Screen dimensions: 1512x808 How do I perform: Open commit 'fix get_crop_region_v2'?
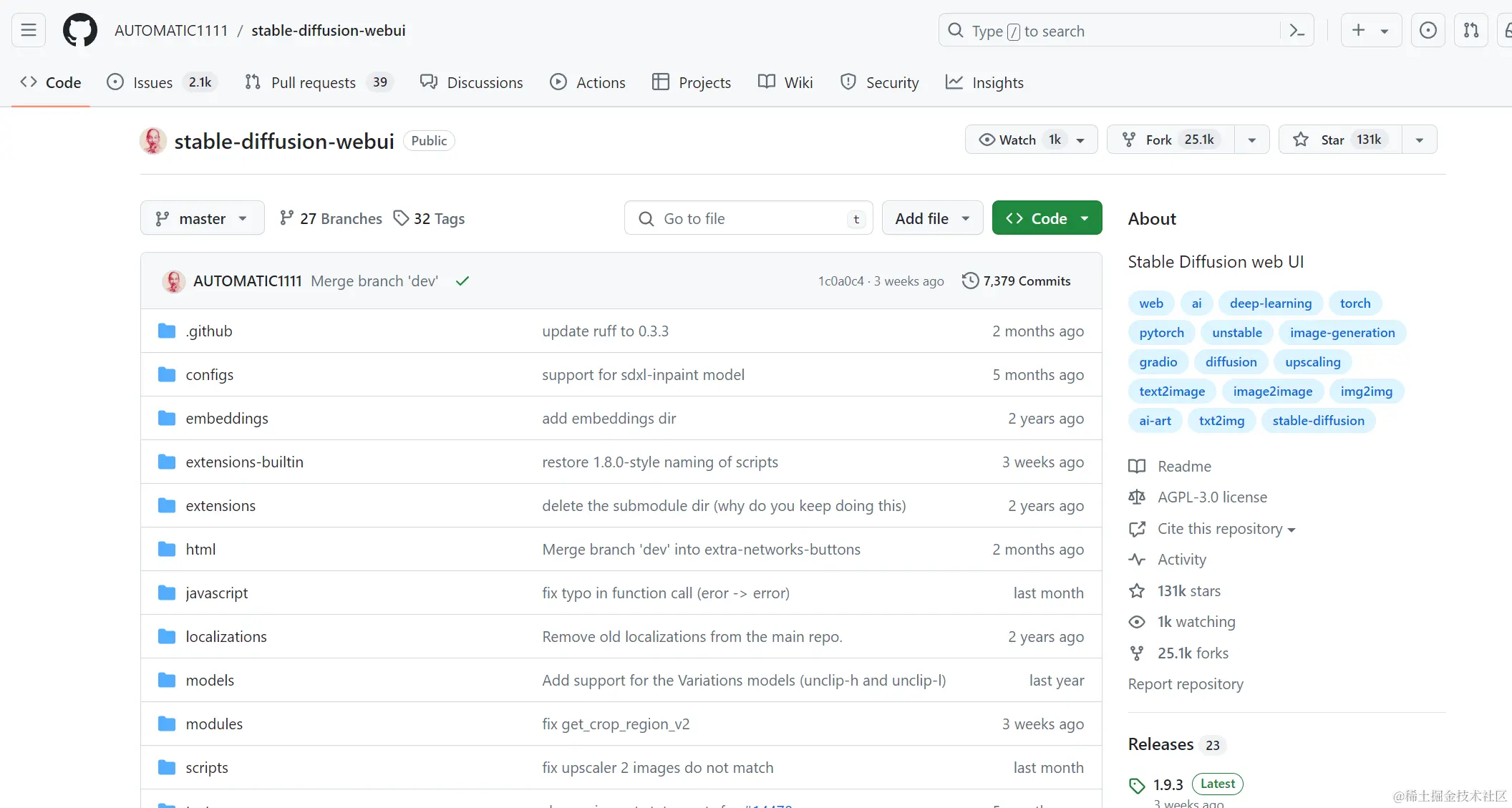pyautogui.click(x=616, y=724)
